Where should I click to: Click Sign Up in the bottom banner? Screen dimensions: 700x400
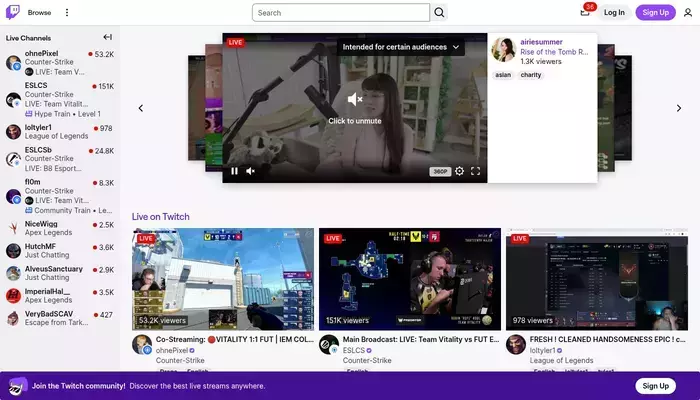click(655, 386)
